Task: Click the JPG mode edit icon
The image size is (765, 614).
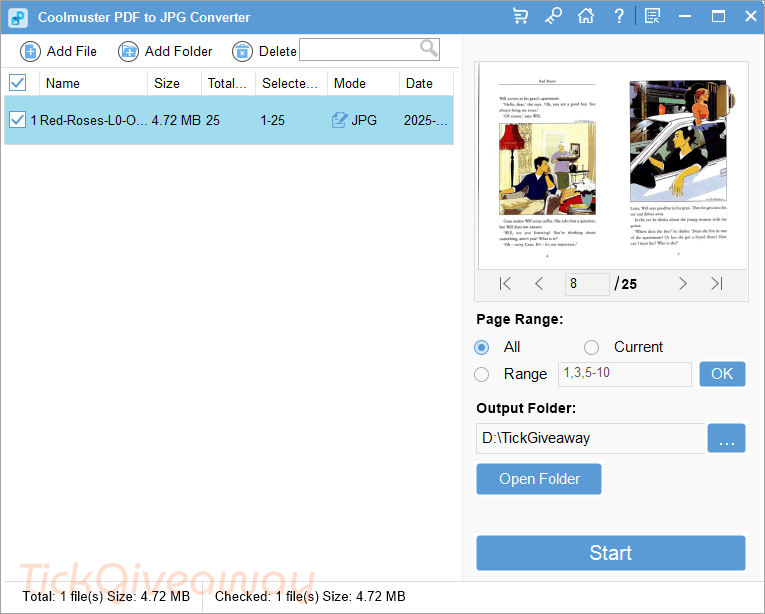Action: 340,120
